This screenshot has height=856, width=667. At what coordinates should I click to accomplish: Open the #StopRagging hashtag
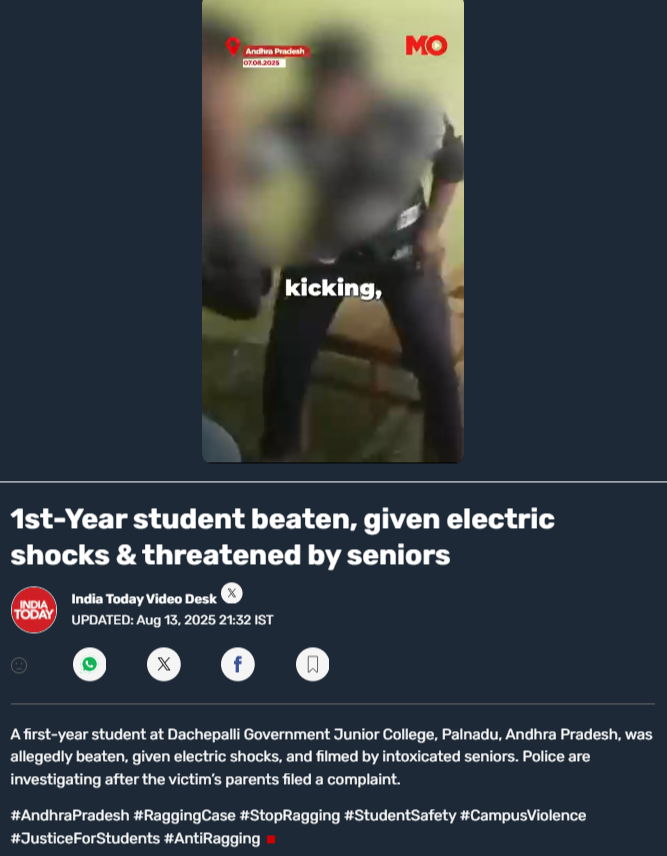coord(290,816)
